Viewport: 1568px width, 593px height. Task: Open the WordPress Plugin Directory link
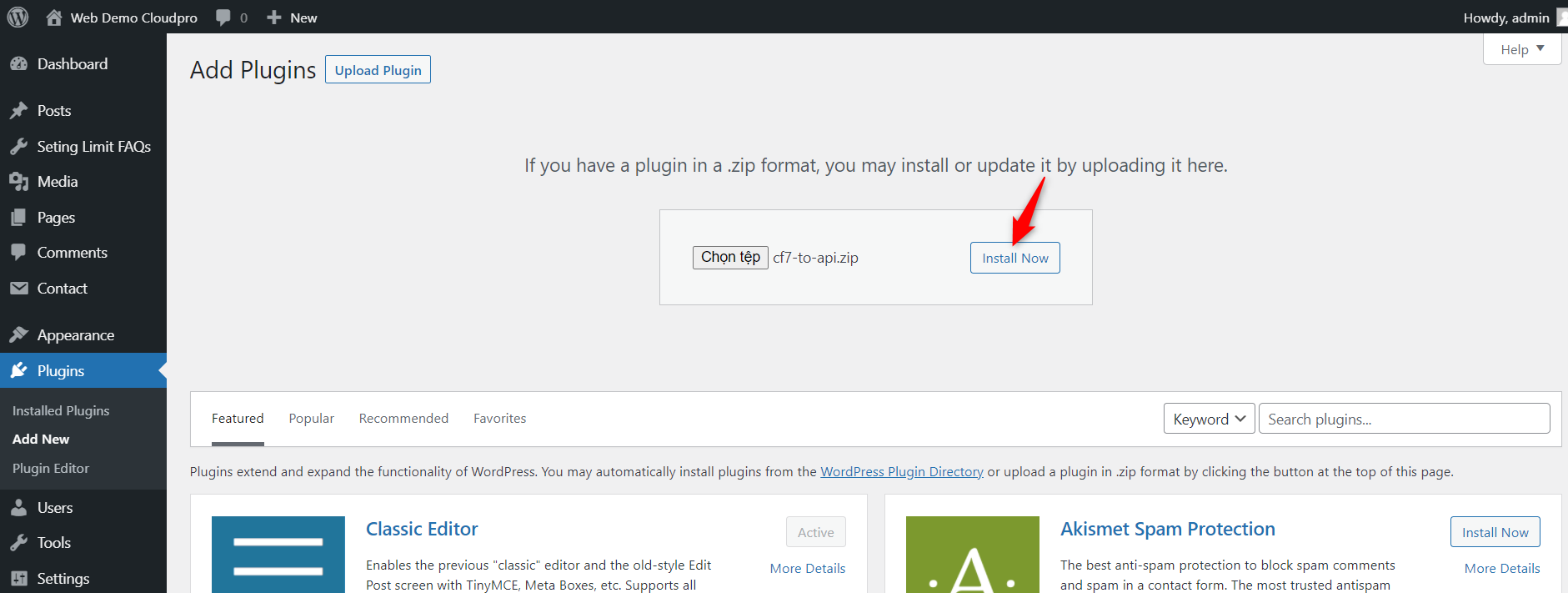(x=902, y=472)
